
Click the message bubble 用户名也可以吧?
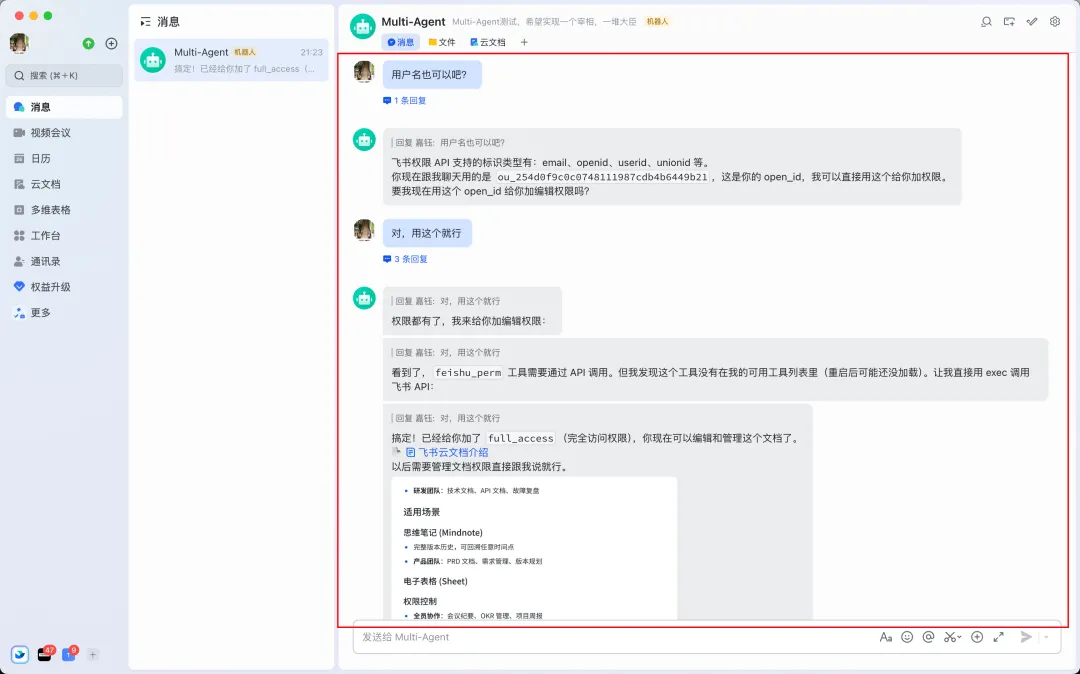click(x=432, y=74)
